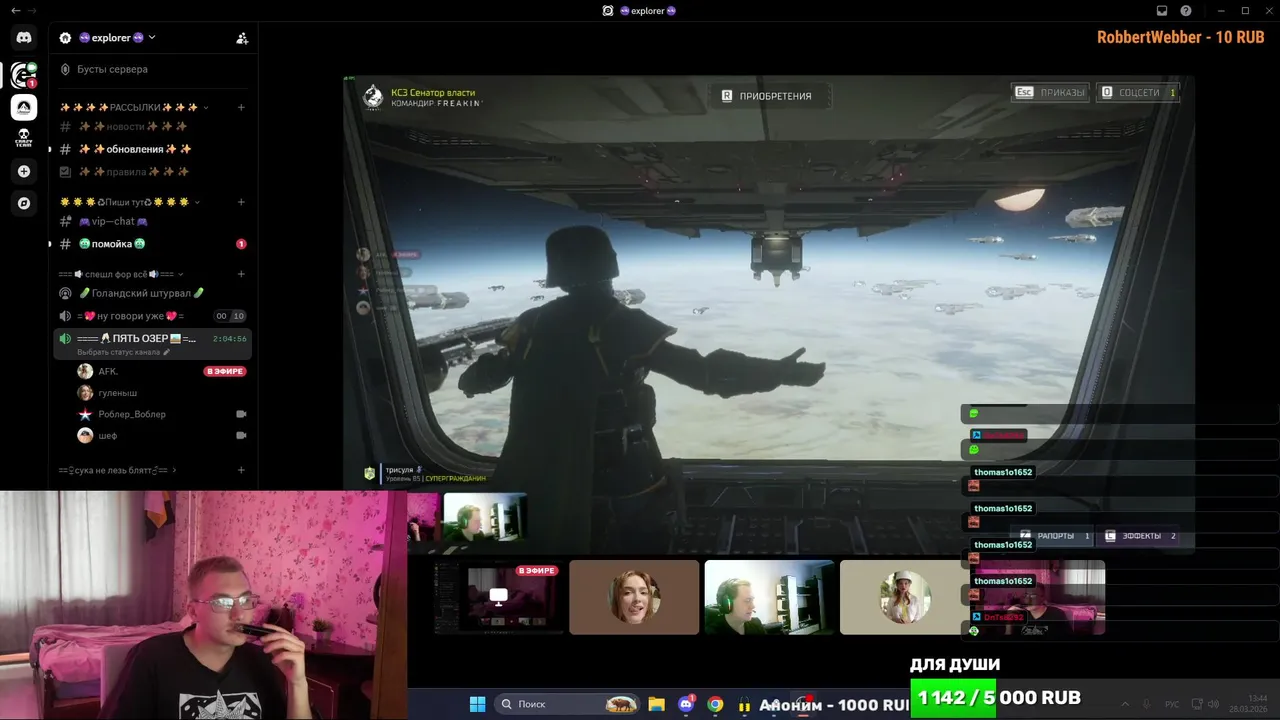Viewport: 1280px width, 720px height.
Task: Click the microphone tray icon
Action: click(1147, 704)
